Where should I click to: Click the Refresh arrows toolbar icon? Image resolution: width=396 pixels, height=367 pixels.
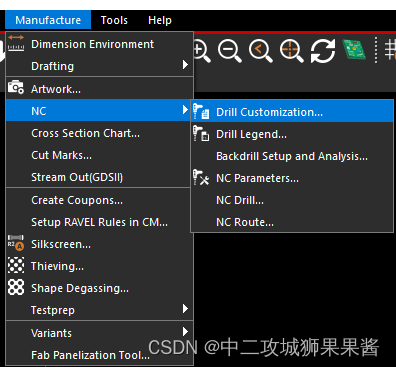click(323, 51)
